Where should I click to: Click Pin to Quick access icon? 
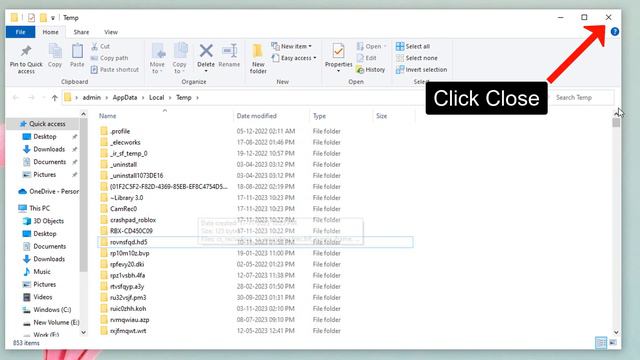point(26,51)
